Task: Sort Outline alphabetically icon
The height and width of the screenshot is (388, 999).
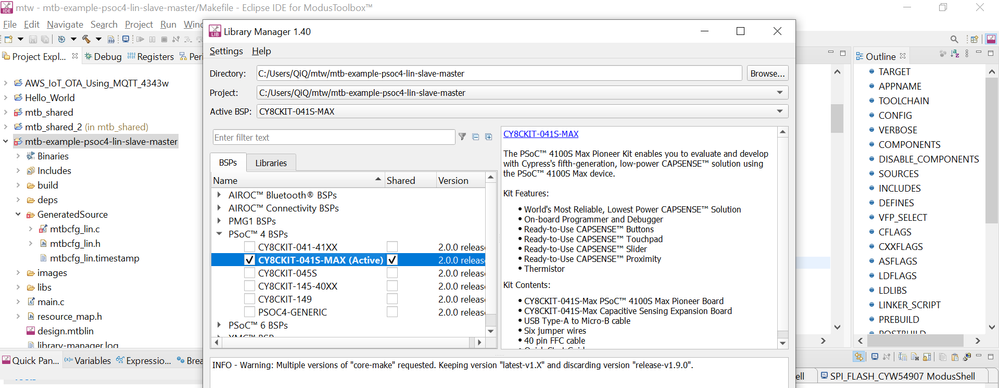Action: (955, 54)
